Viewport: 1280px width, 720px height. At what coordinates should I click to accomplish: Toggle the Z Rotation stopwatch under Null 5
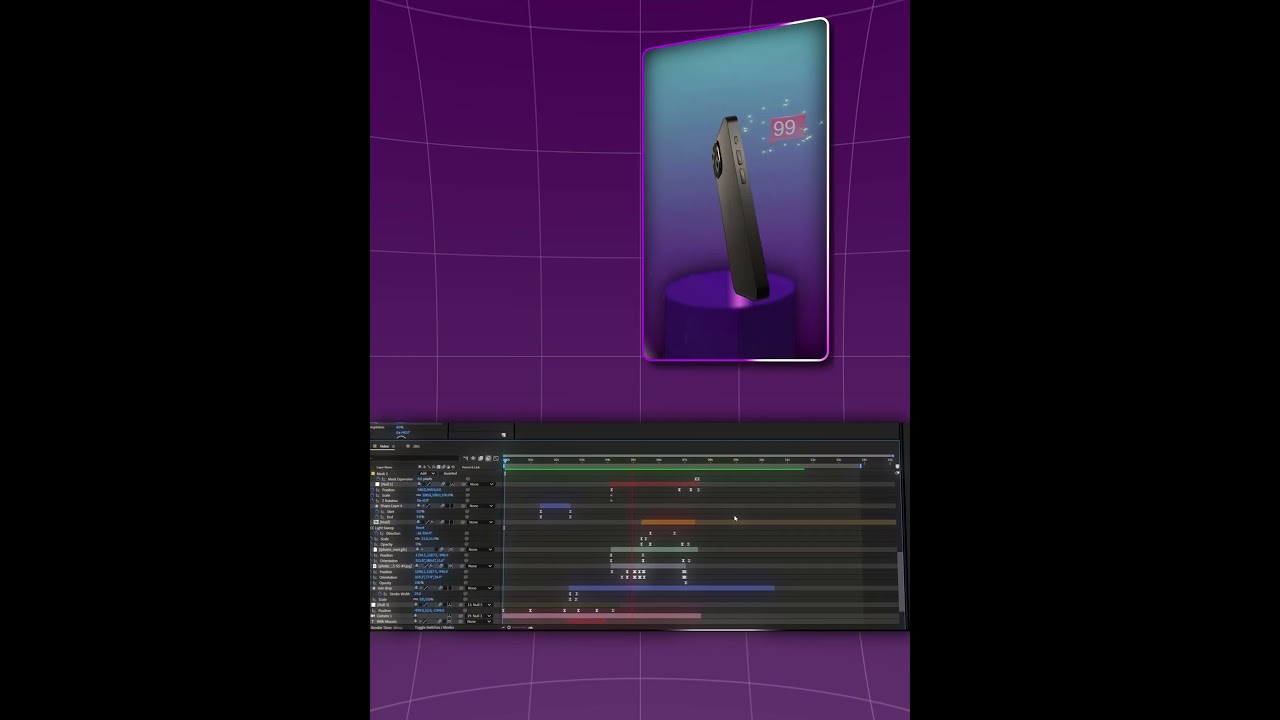tap(372, 501)
